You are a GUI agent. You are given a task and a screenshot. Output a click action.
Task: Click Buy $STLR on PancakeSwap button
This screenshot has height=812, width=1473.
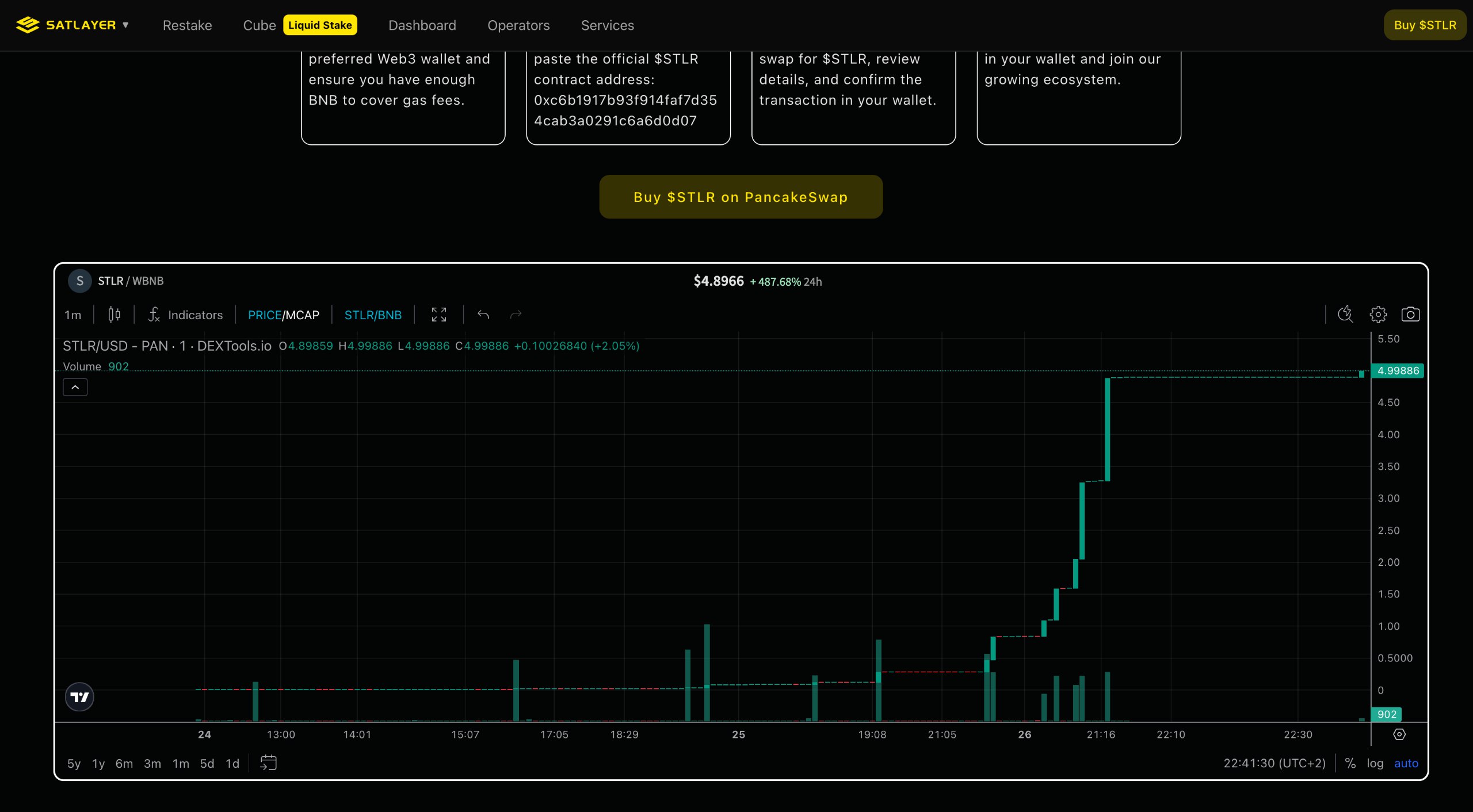coord(741,197)
